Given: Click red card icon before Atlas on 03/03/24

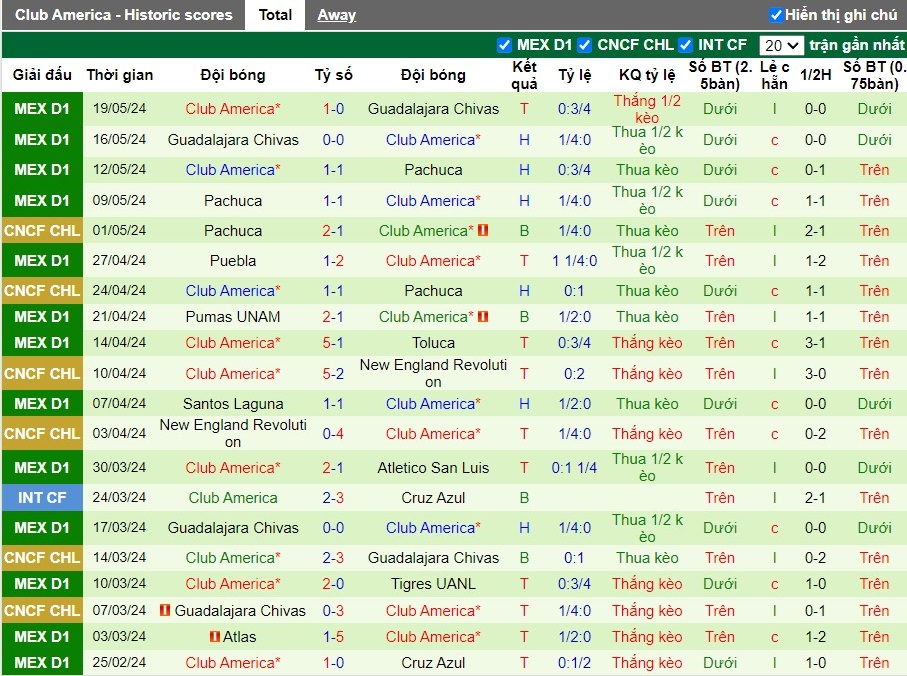Looking at the screenshot, I should [x=215, y=636].
